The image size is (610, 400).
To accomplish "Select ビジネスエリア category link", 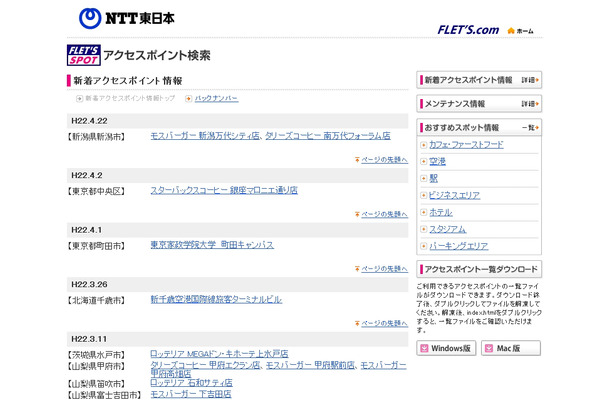I will [454, 195].
